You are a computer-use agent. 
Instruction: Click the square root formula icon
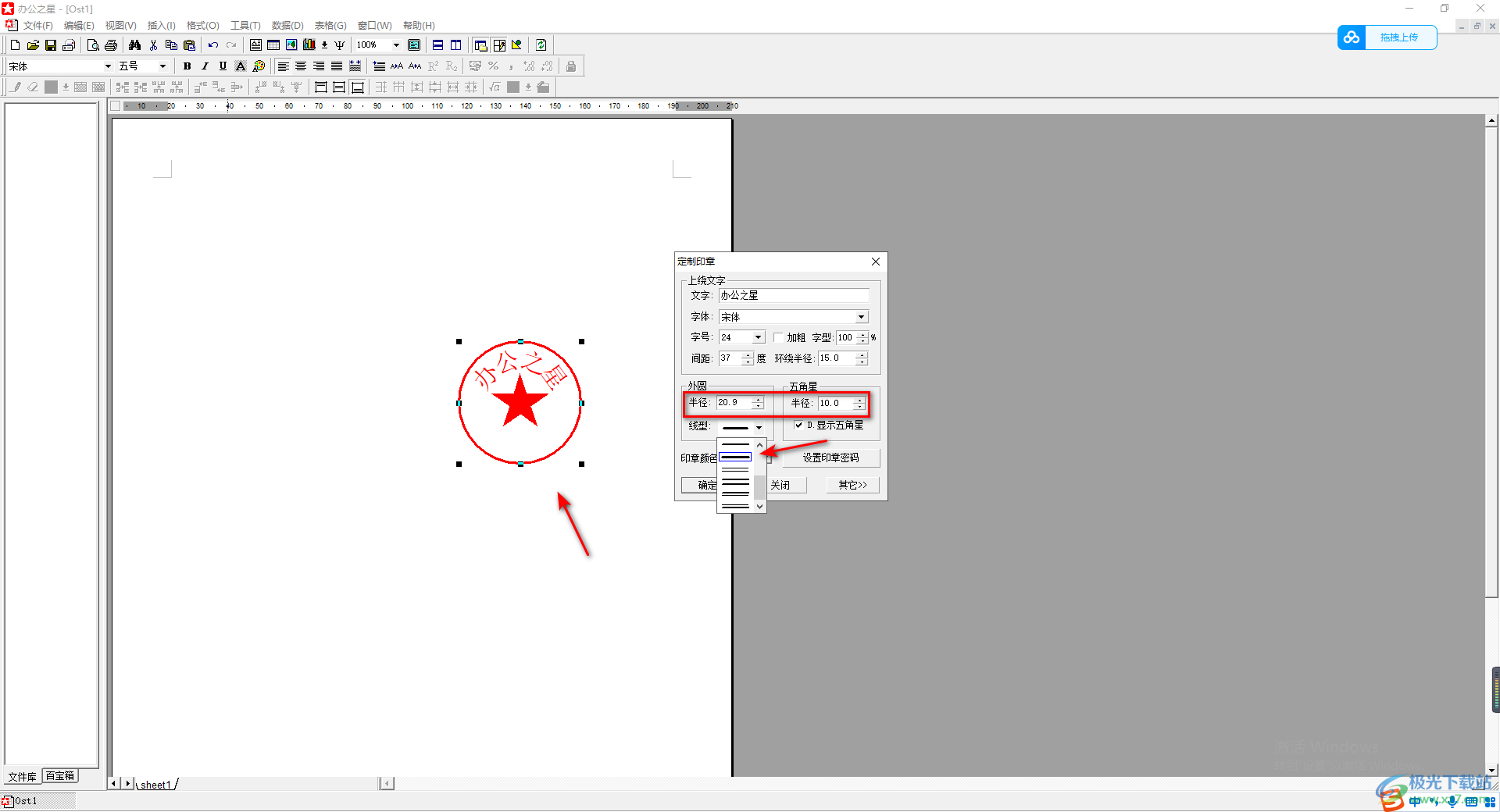coord(495,87)
